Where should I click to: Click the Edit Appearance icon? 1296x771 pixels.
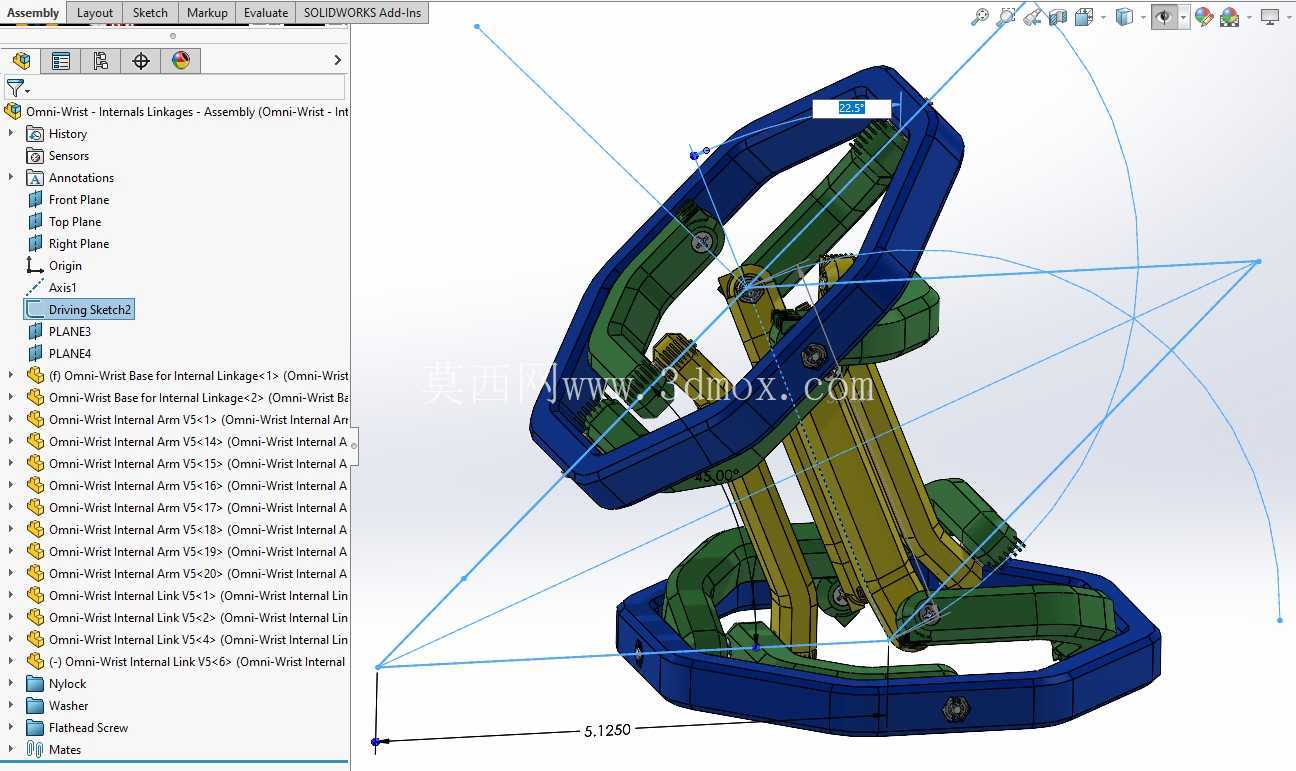[x=1204, y=16]
